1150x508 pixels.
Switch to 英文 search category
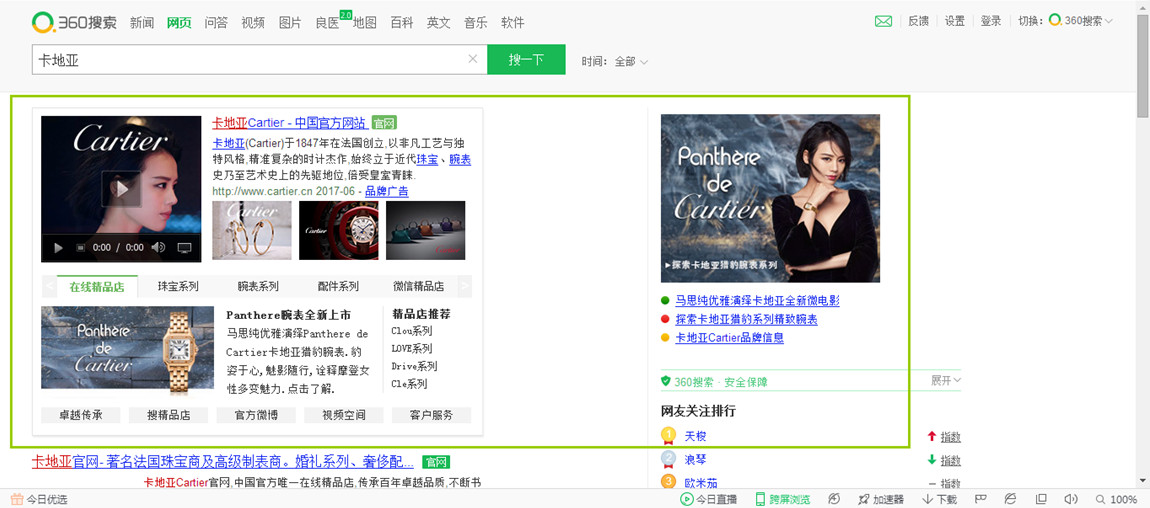point(439,23)
